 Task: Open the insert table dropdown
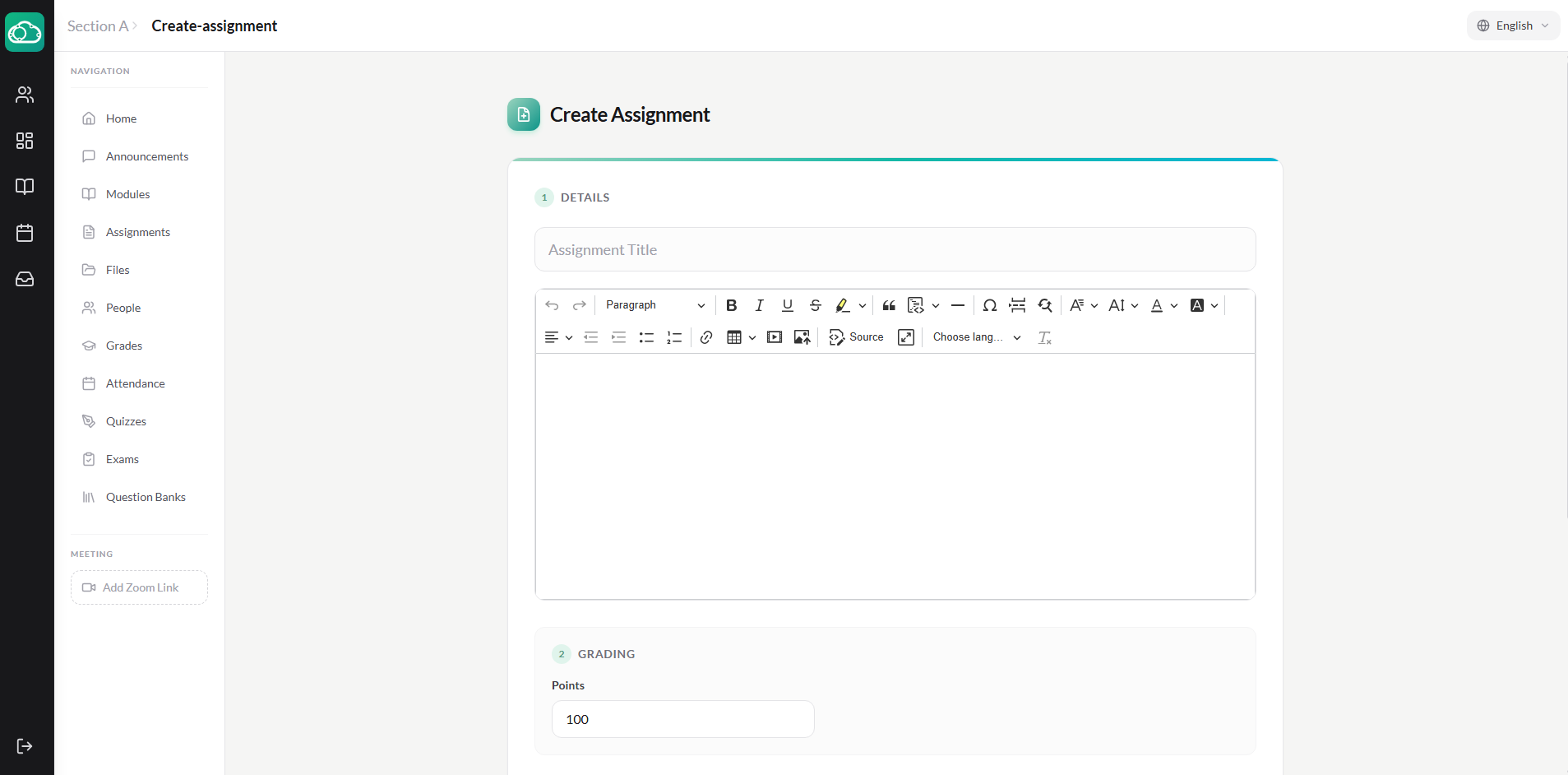(742, 337)
